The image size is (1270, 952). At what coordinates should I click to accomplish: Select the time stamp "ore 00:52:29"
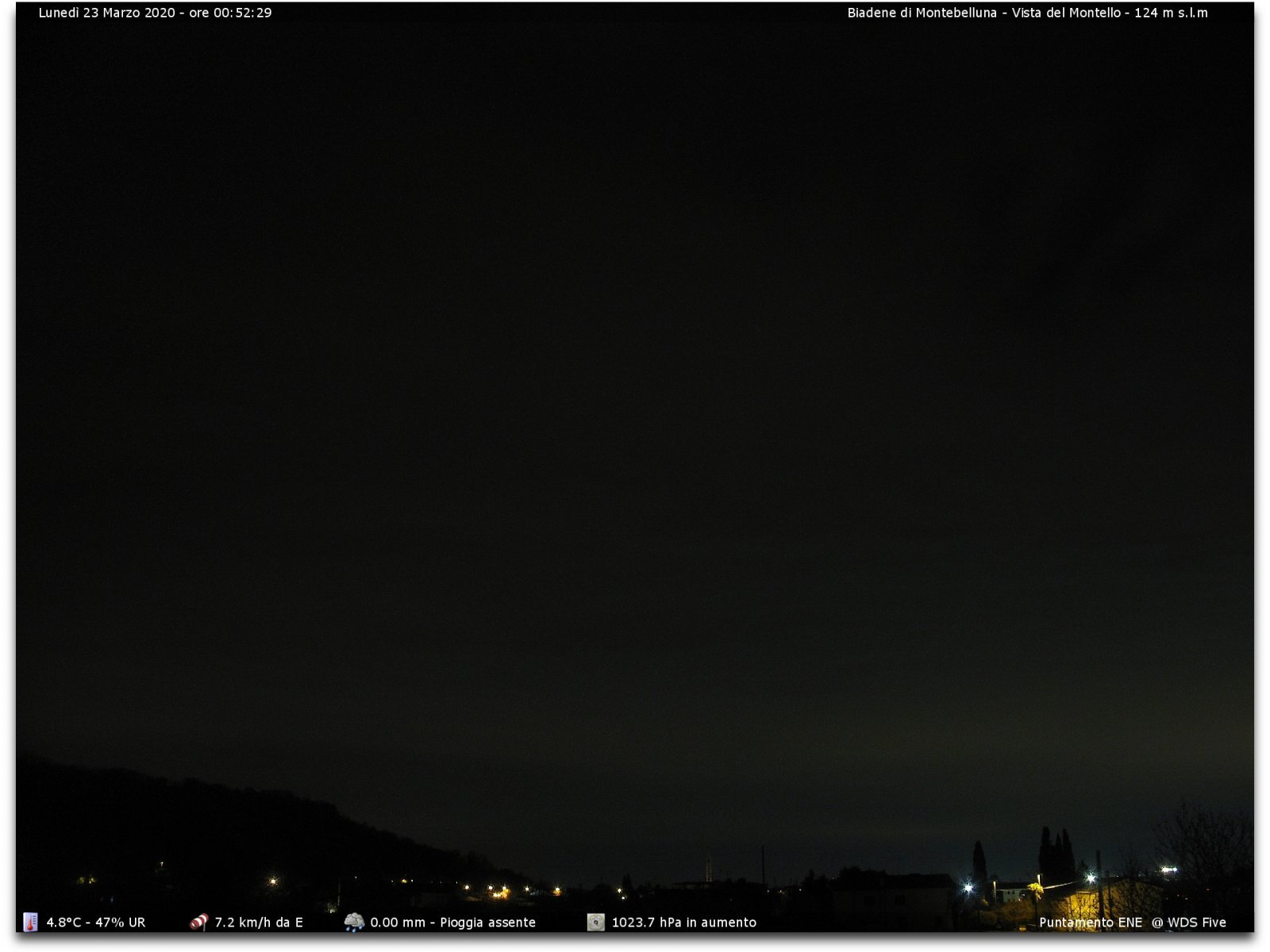(230, 13)
